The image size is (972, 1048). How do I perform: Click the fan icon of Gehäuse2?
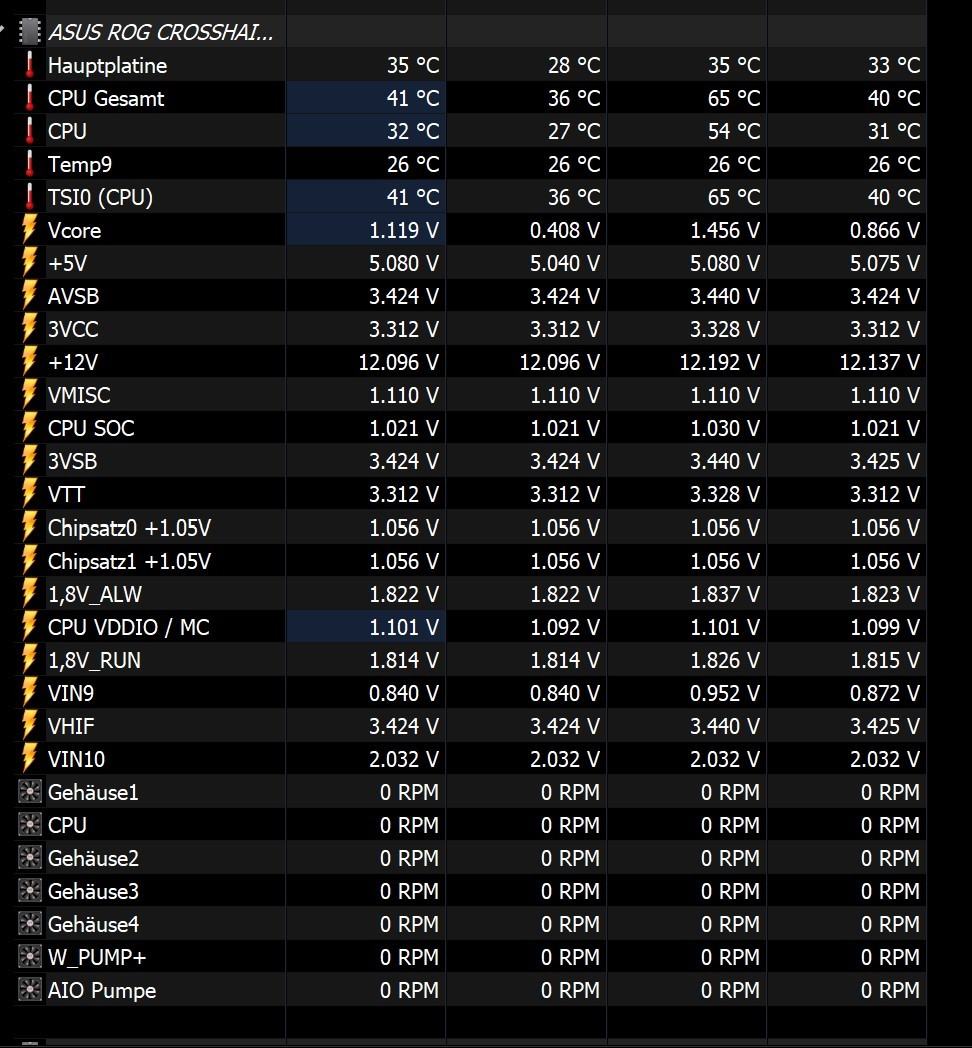[29, 858]
